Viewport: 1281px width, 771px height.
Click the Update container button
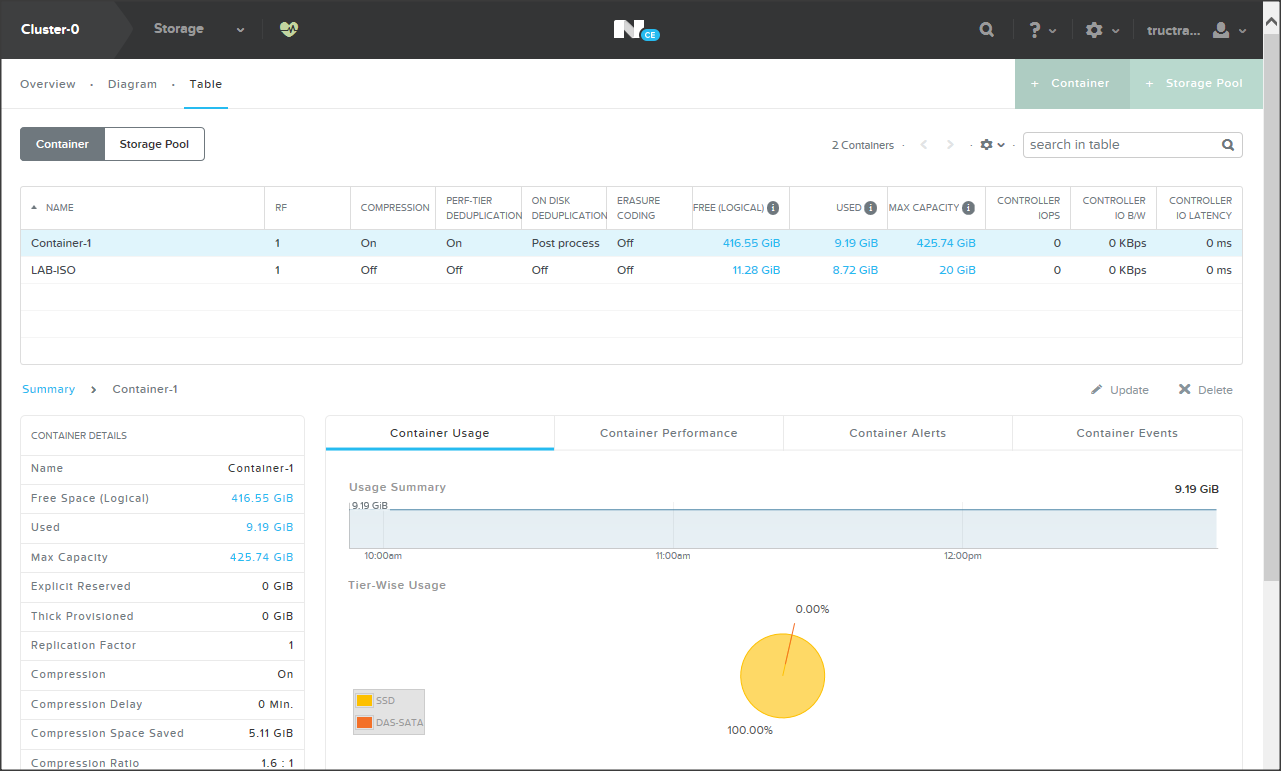pyautogui.click(x=1120, y=390)
